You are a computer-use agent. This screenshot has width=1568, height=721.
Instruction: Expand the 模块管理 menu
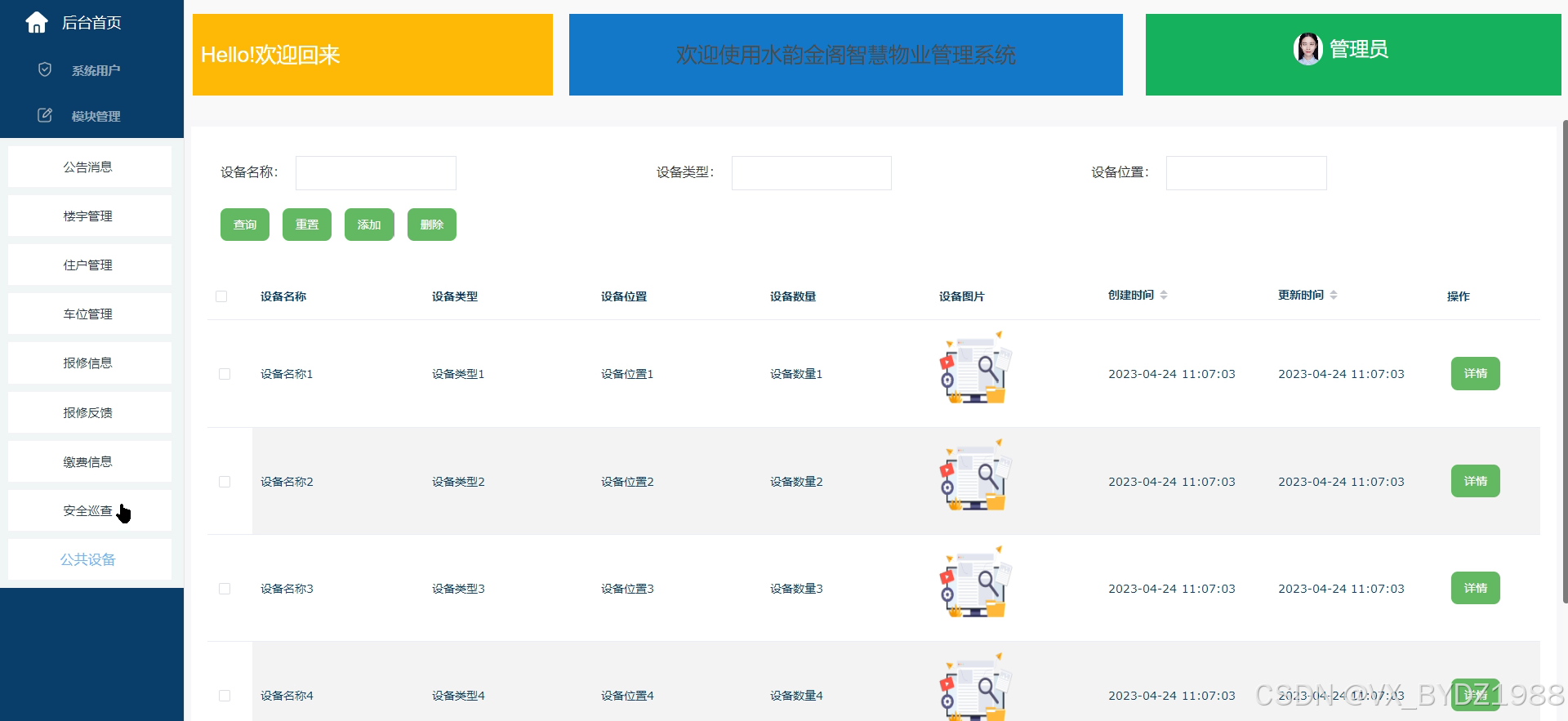[96, 116]
